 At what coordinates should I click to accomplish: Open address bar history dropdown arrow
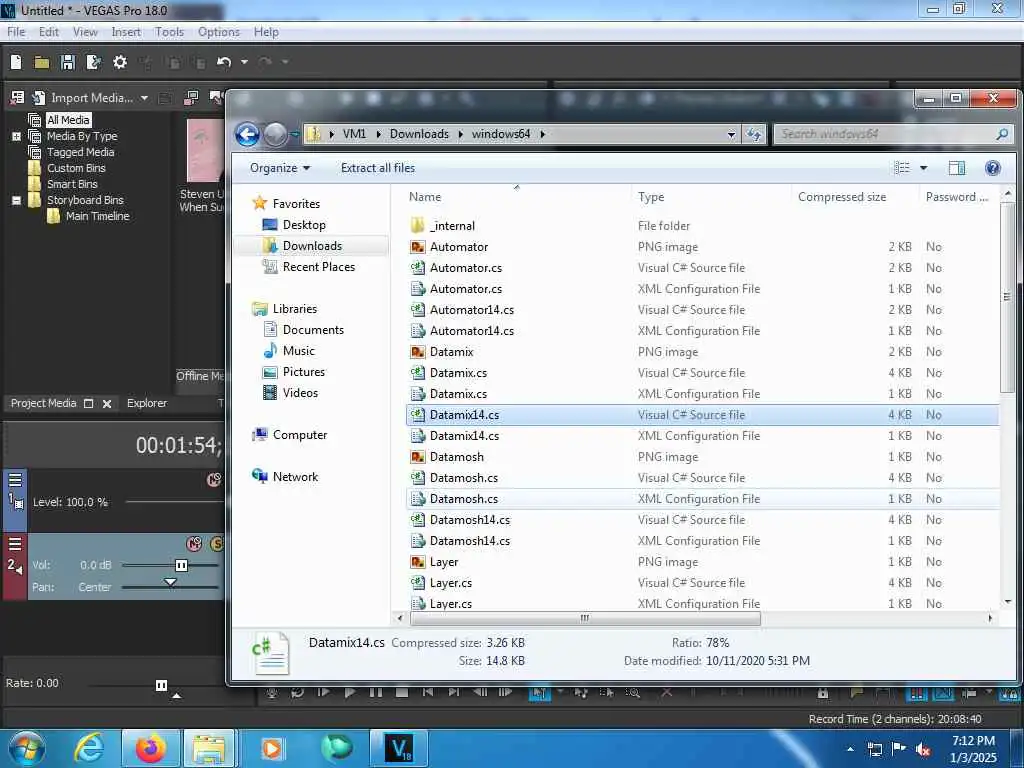click(x=731, y=135)
